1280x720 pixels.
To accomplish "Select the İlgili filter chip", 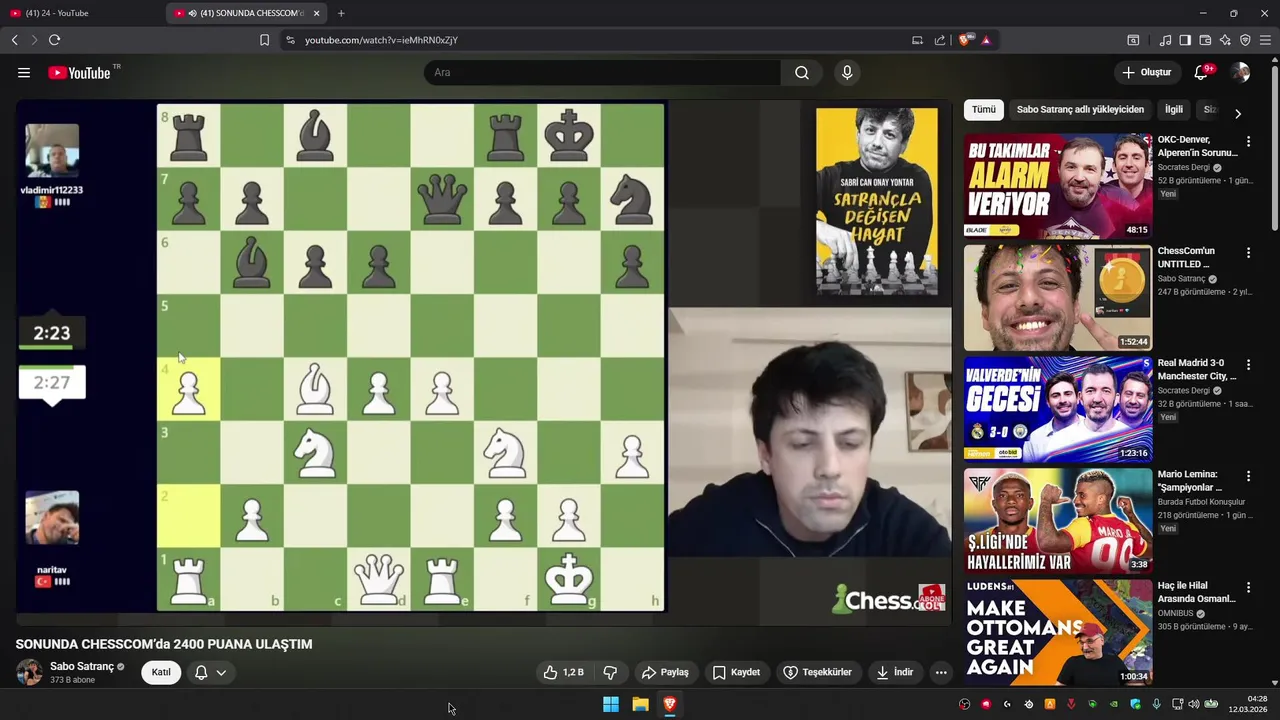I will coord(1174,110).
